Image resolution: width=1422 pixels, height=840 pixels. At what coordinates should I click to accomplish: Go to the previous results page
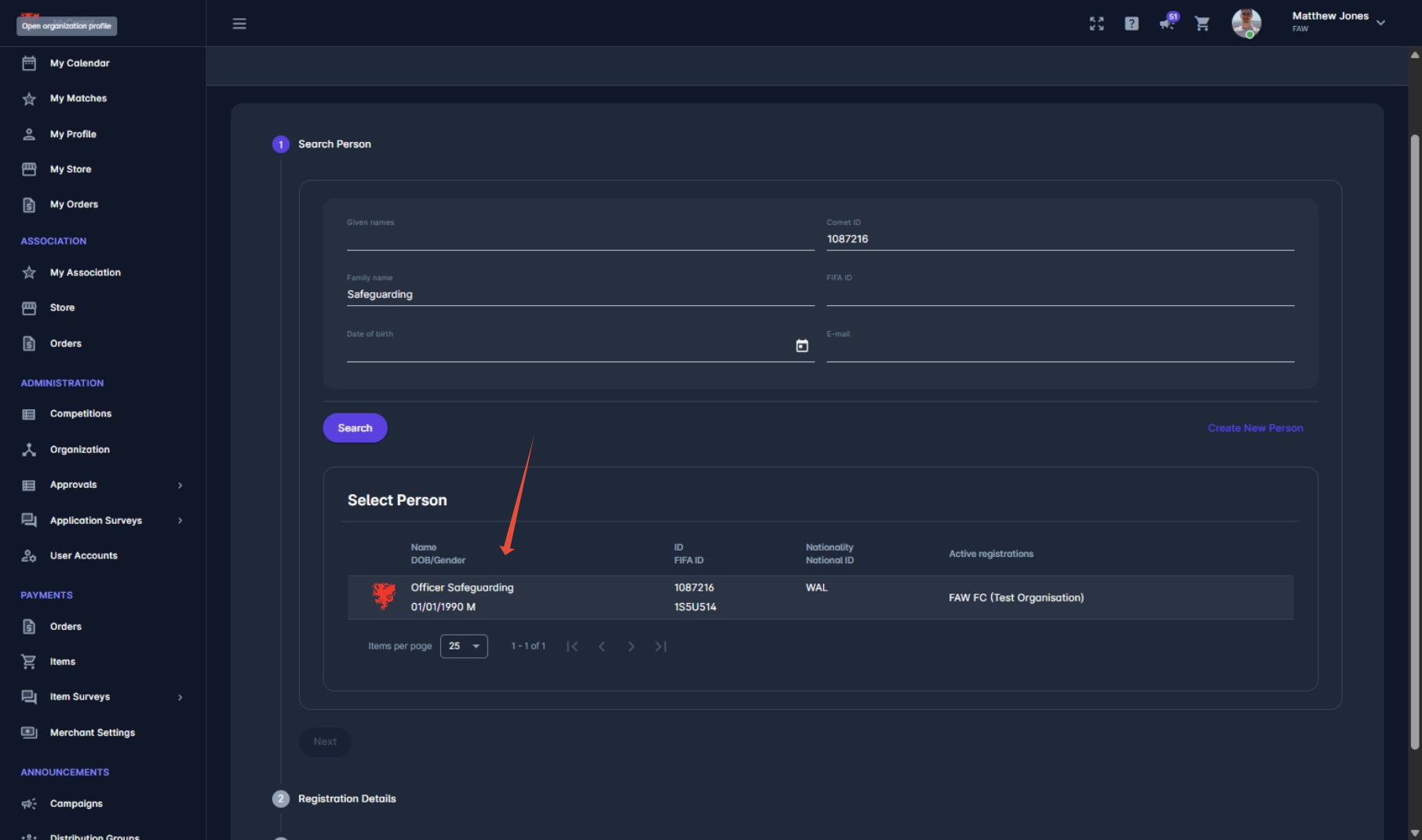point(601,646)
